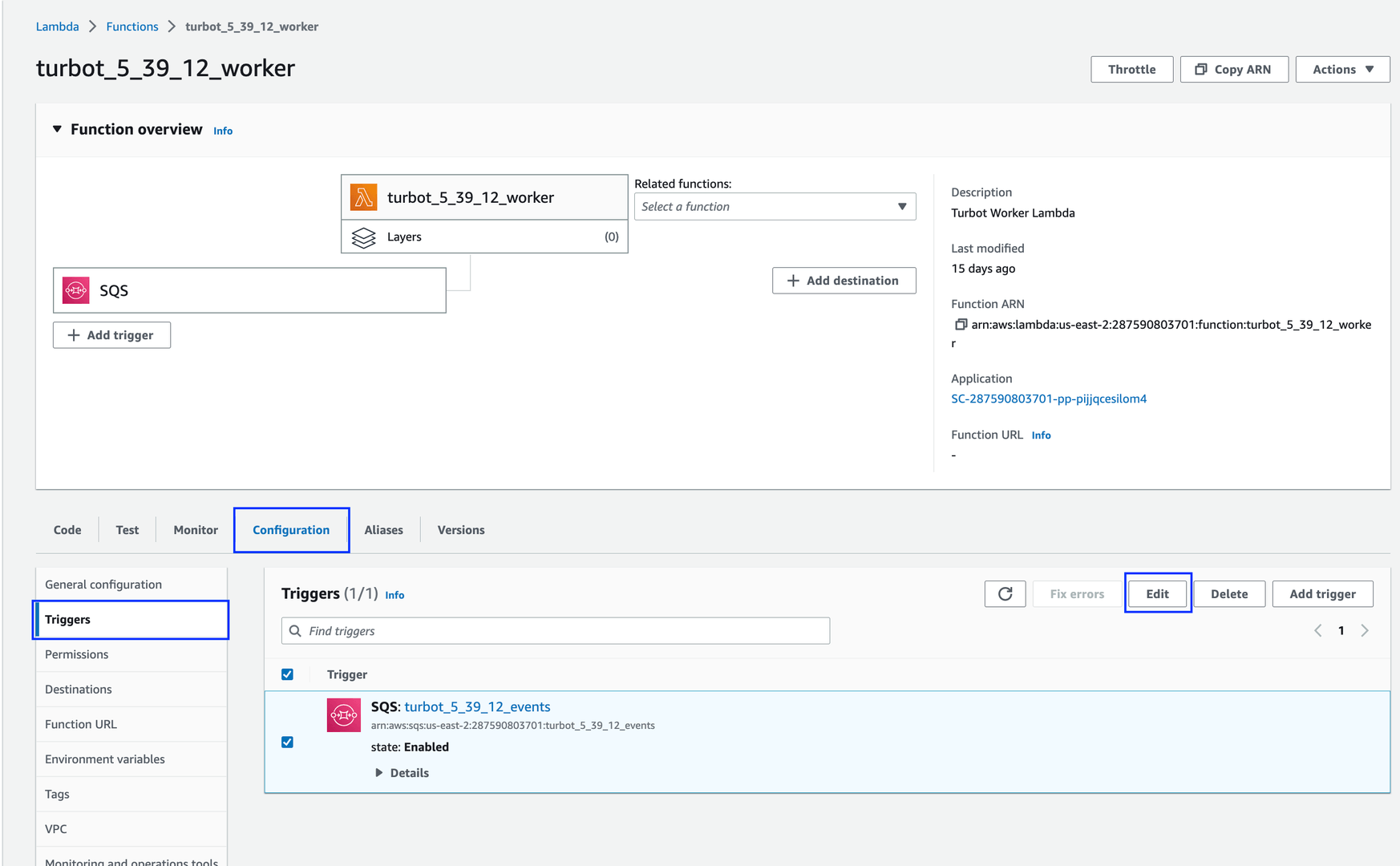Image resolution: width=1400 pixels, height=866 pixels.
Task: Uncheck the turbot_5_39_12_events trigger checkbox
Action: point(287,743)
